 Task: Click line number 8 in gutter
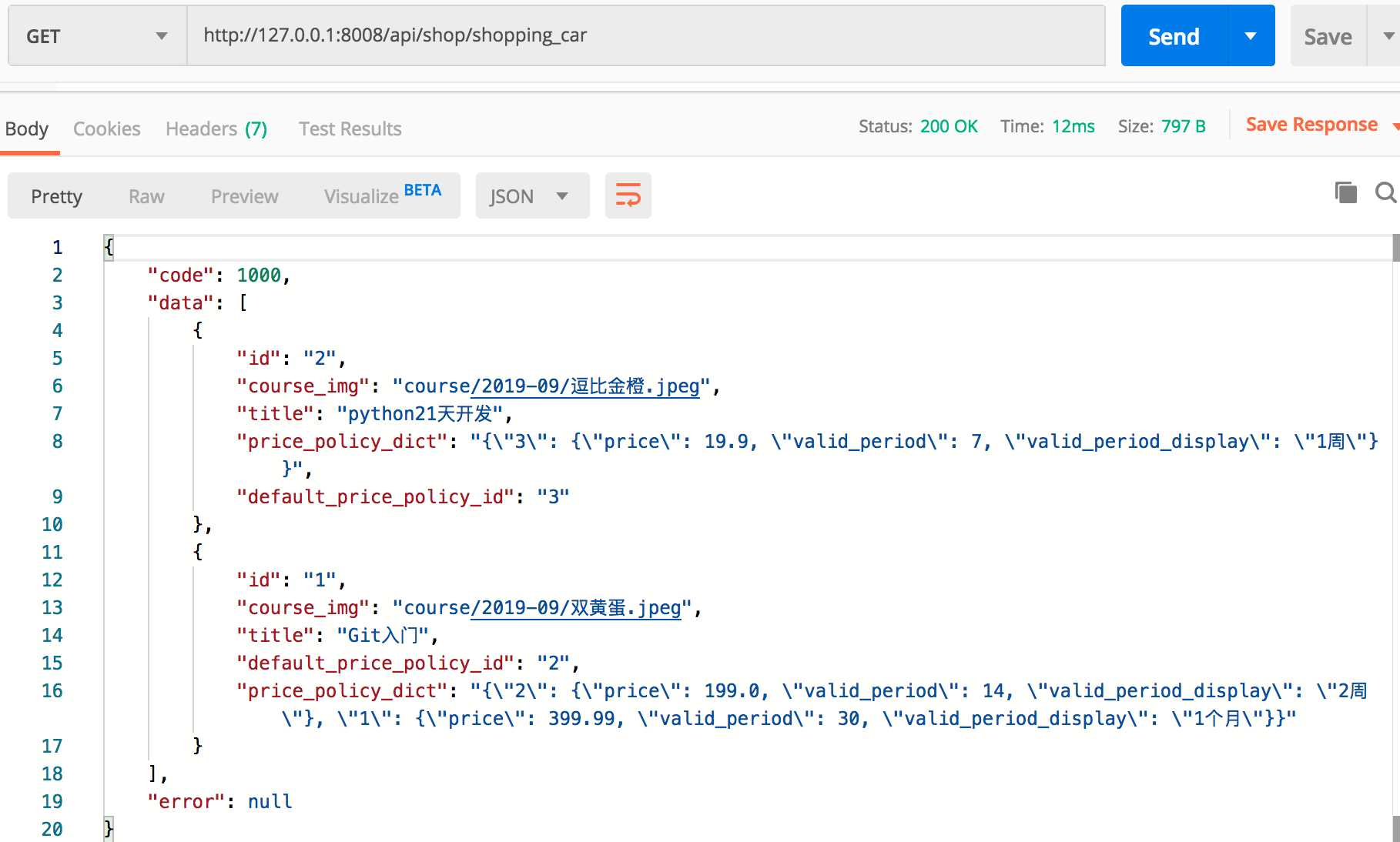(58, 441)
